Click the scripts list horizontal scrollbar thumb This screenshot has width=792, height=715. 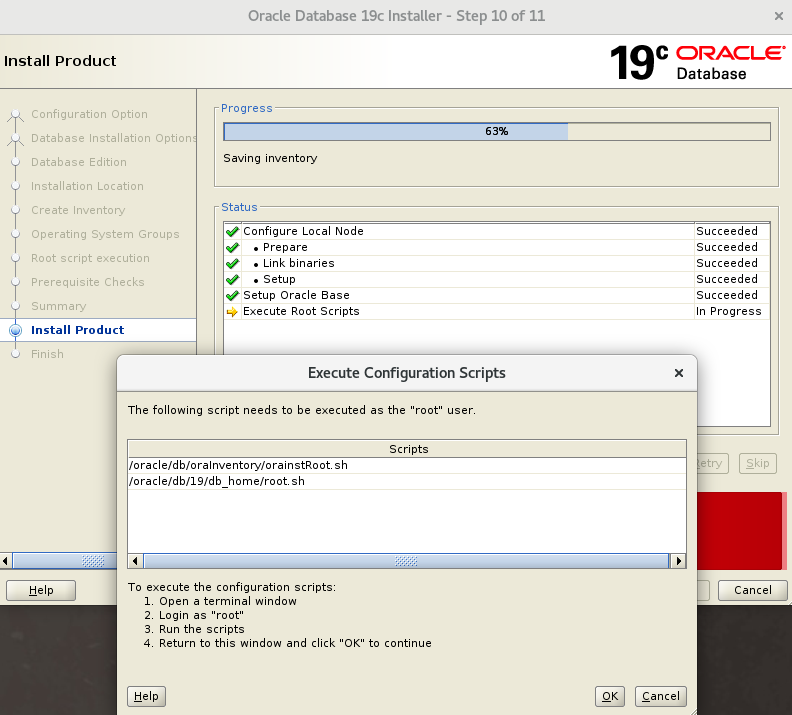[x=406, y=561]
